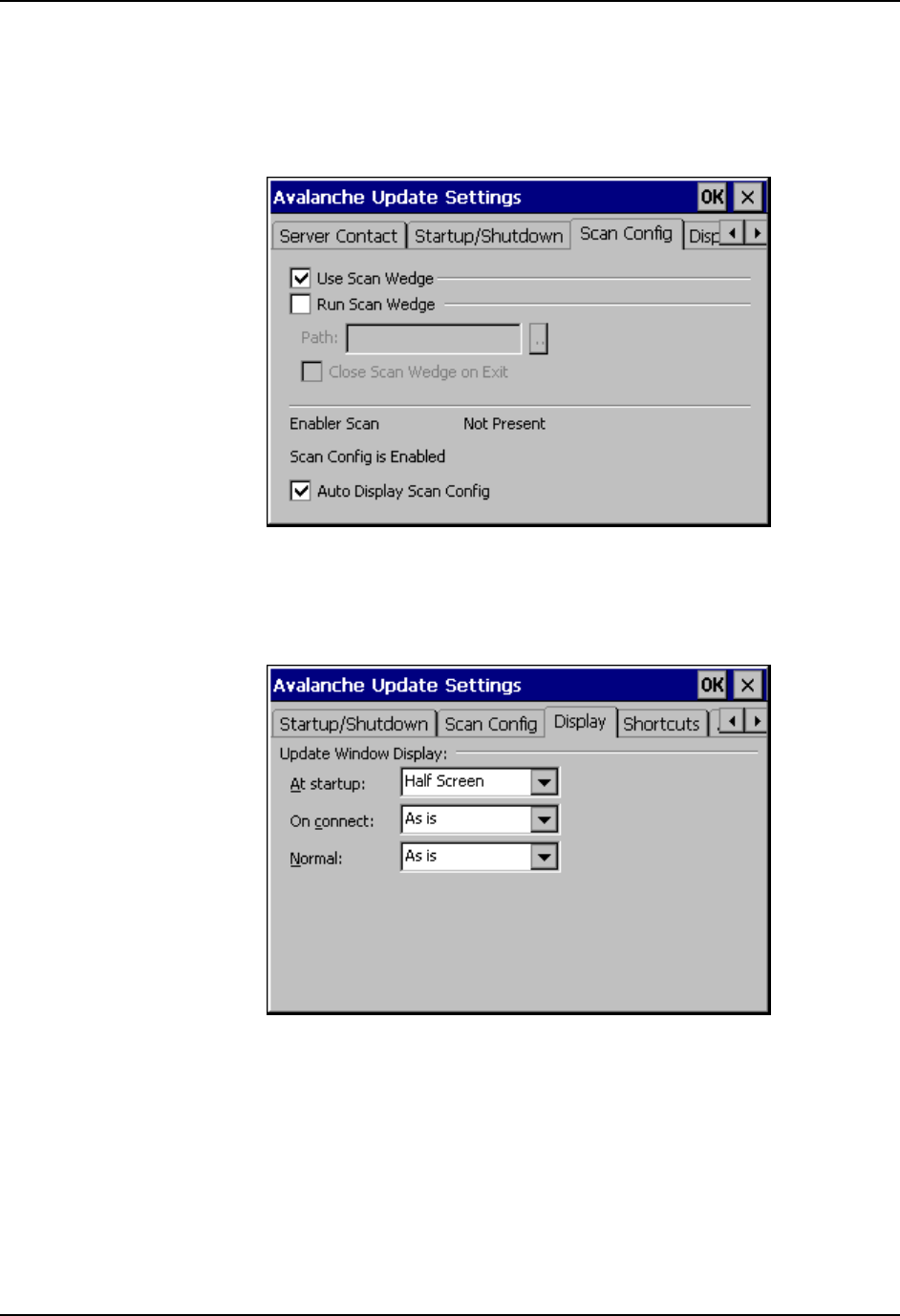Uncheck Use Scan Wedge
Viewport: 900px width, 1316px height.
pos(301,278)
